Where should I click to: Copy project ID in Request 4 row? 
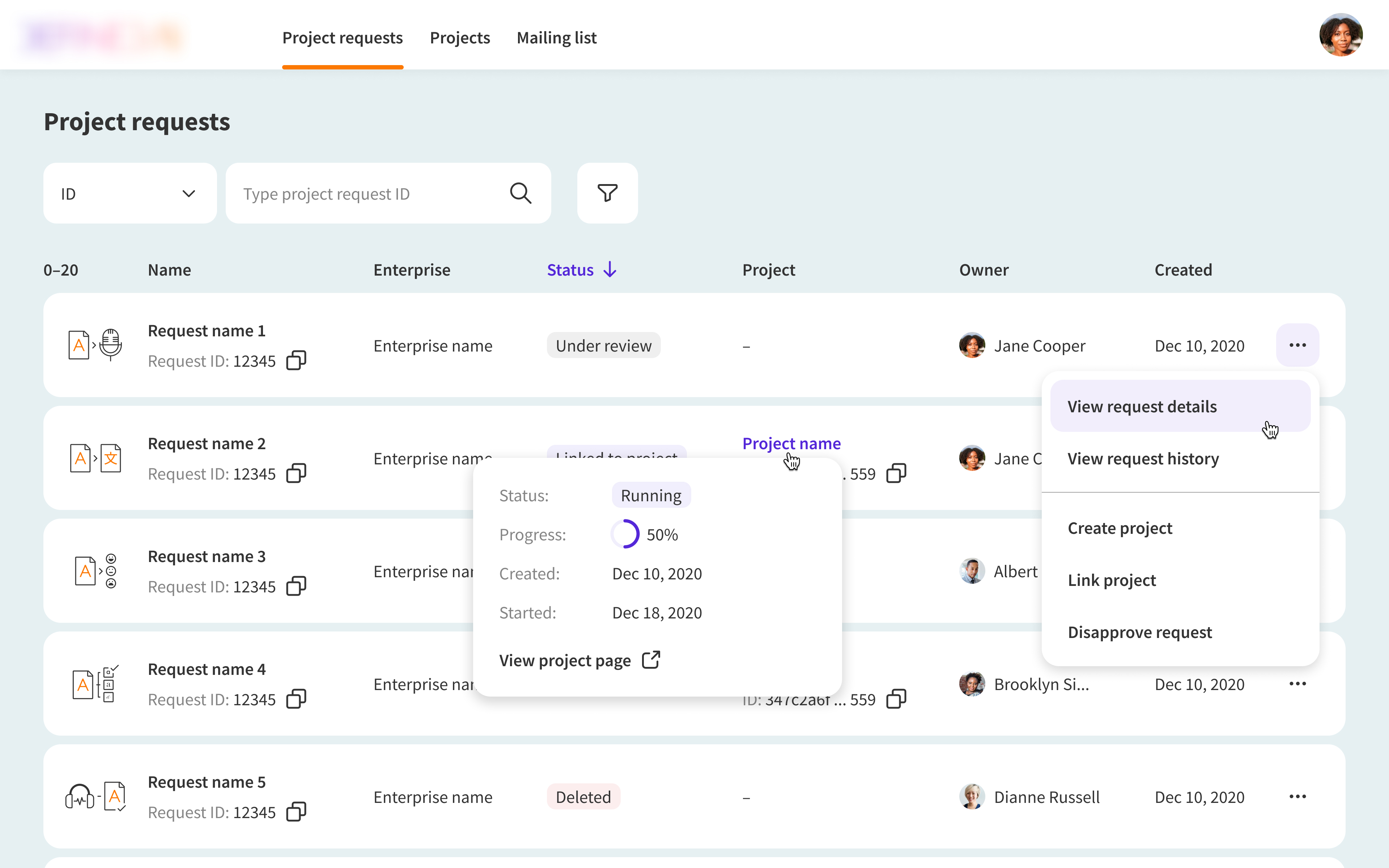point(896,699)
